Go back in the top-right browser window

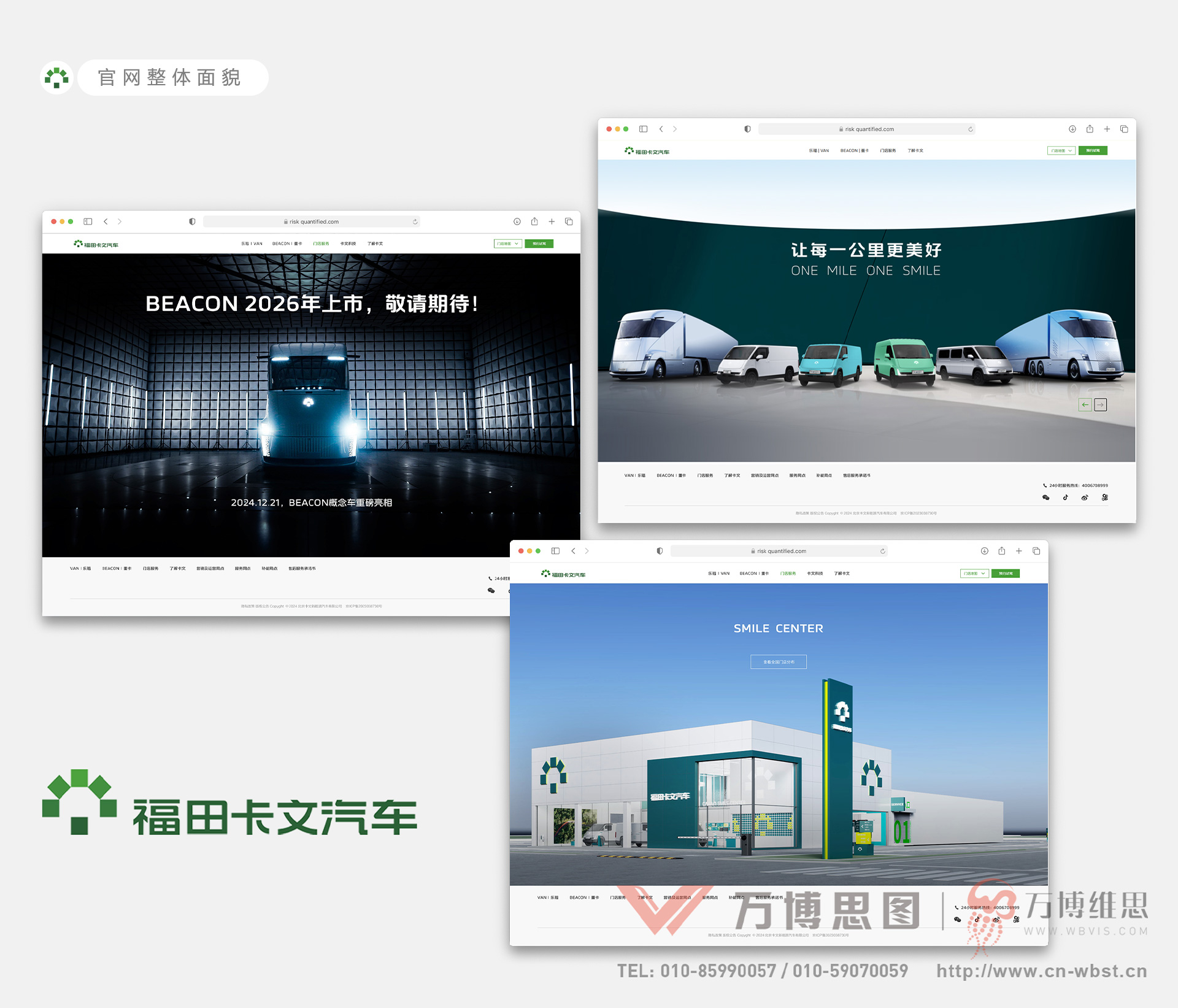pyautogui.click(x=661, y=129)
